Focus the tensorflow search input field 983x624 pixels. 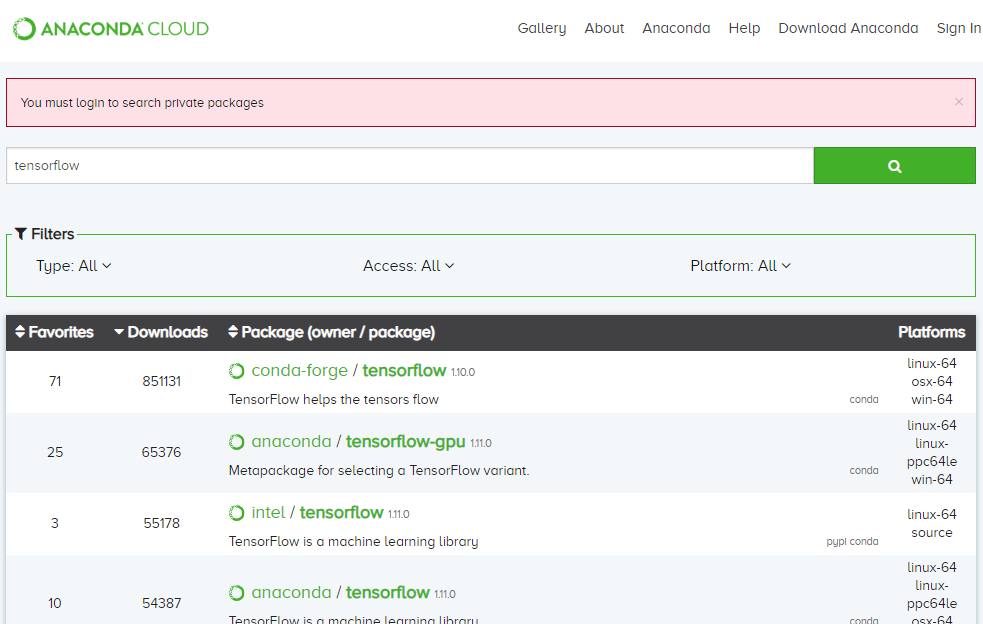click(x=410, y=166)
